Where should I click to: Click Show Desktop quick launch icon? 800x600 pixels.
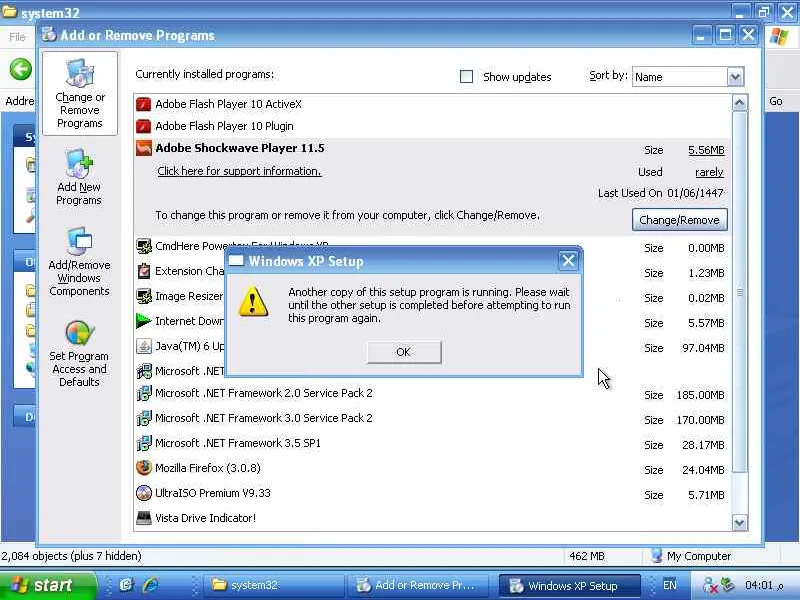coord(126,584)
